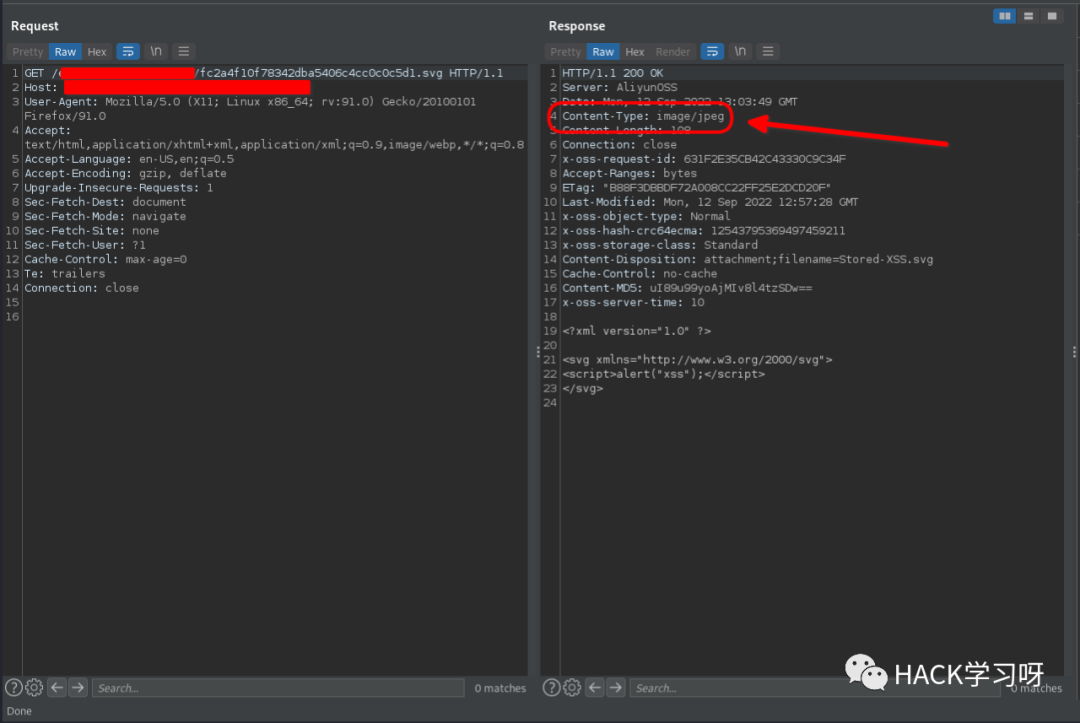1080x723 pixels.
Task: Open the Request panel hamburger options menu
Action: 183,52
